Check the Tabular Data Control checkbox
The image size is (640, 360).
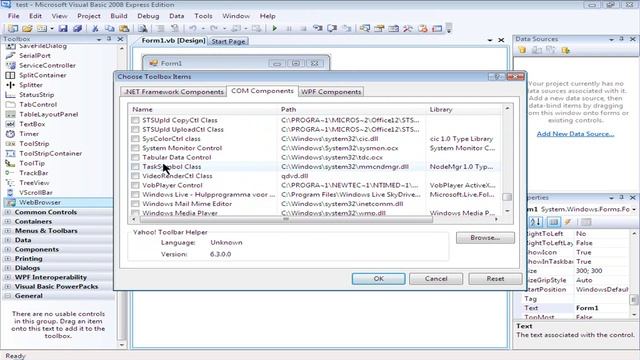135,157
